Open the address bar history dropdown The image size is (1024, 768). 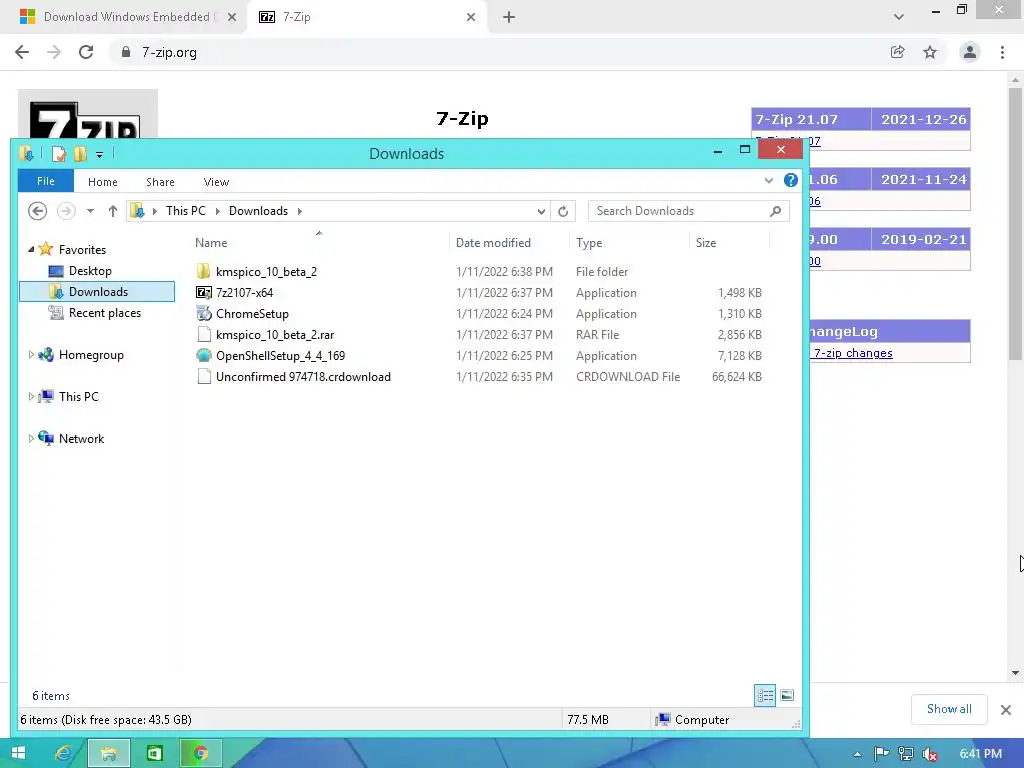[541, 212]
